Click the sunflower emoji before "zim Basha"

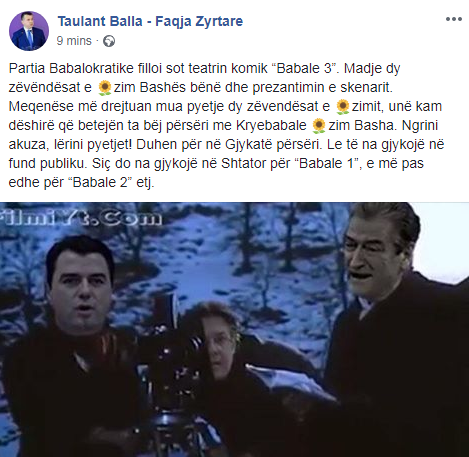point(319,126)
